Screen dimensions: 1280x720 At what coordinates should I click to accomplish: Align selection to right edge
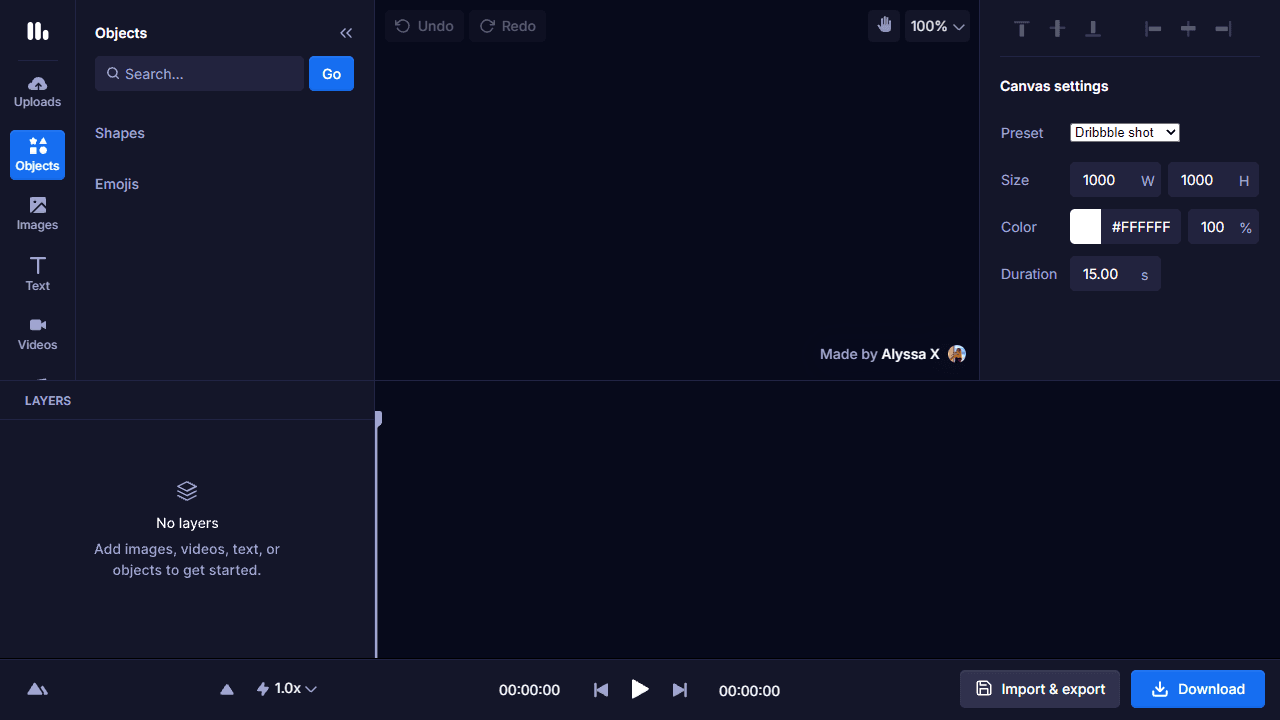tap(1223, 29)
